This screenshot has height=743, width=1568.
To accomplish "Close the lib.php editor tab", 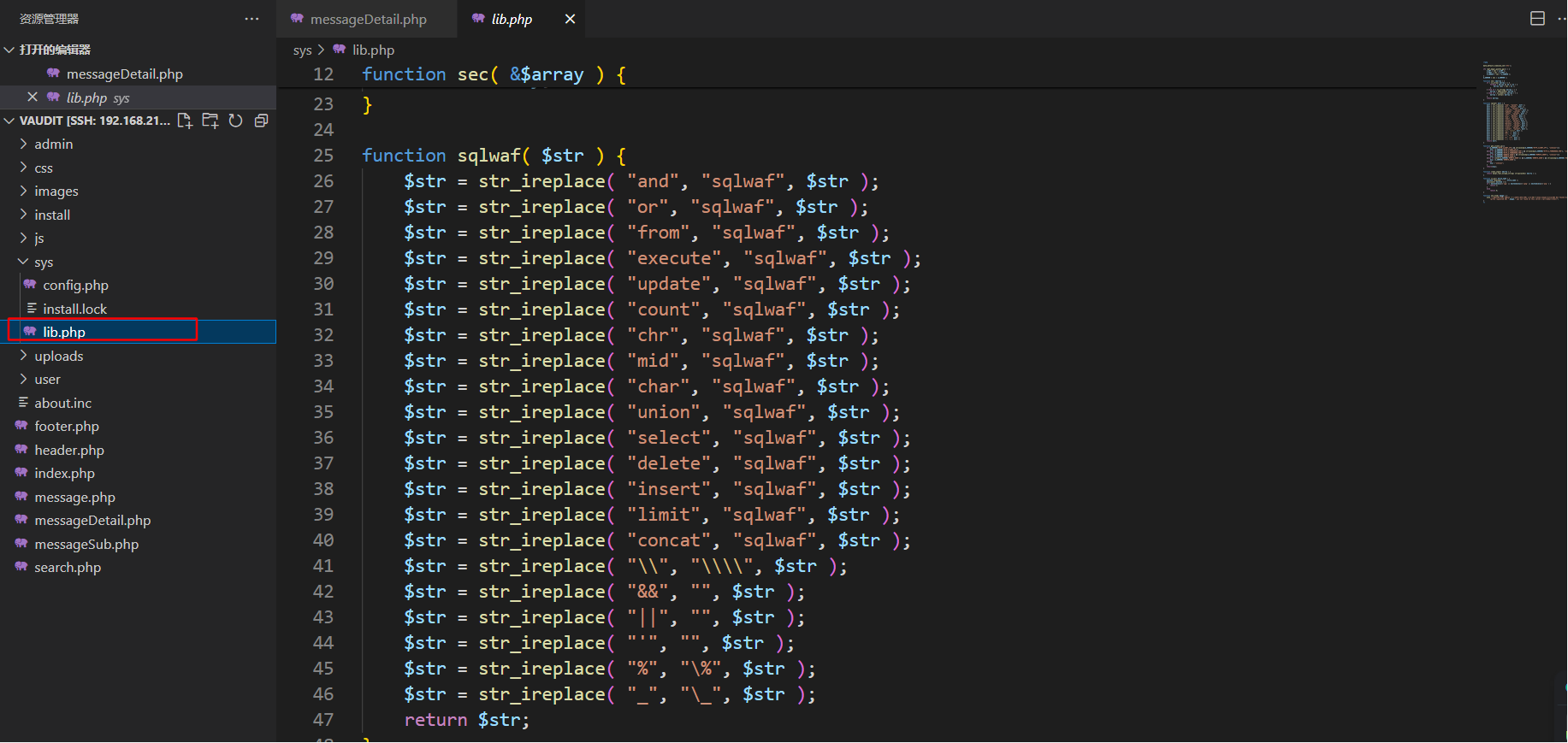I will click(570, 19).
